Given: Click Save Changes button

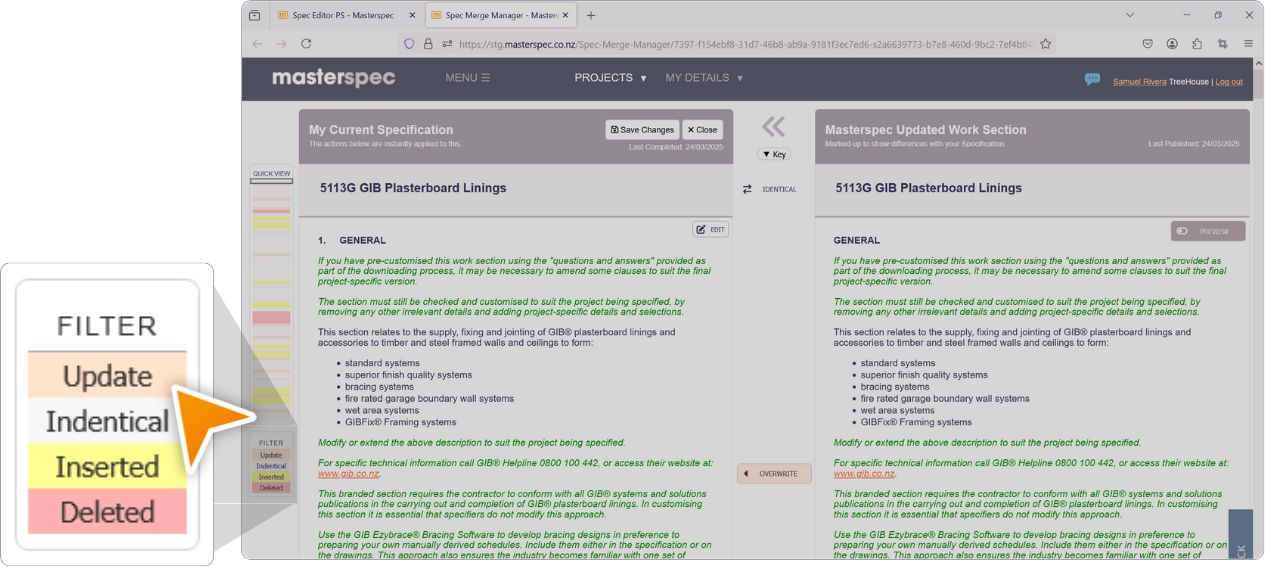Looking at the screenshot, I should pos(642,130).
